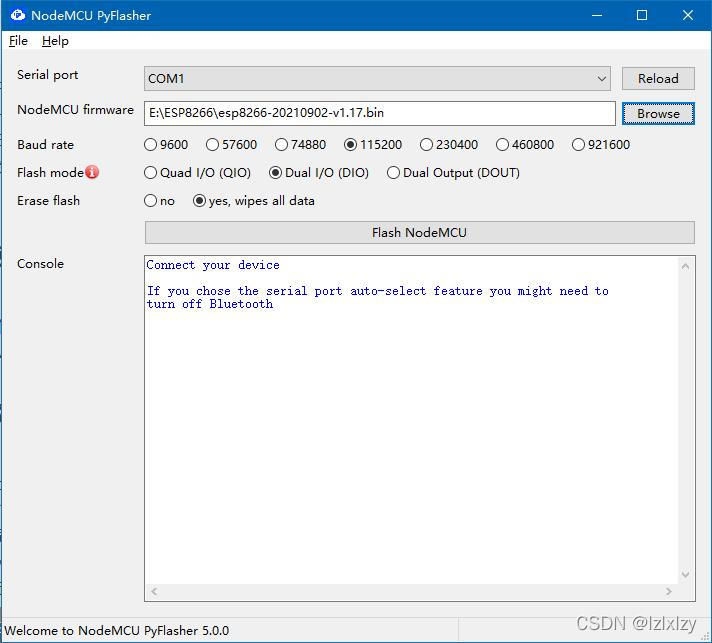Viewport: 712px width, 643px height.
Task: Click the console scroll right arrow
Action: (668, 591)
